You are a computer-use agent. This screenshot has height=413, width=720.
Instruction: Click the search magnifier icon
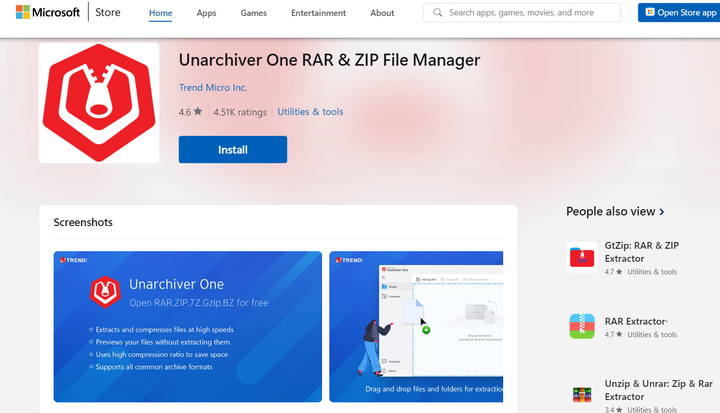(438, 12)
